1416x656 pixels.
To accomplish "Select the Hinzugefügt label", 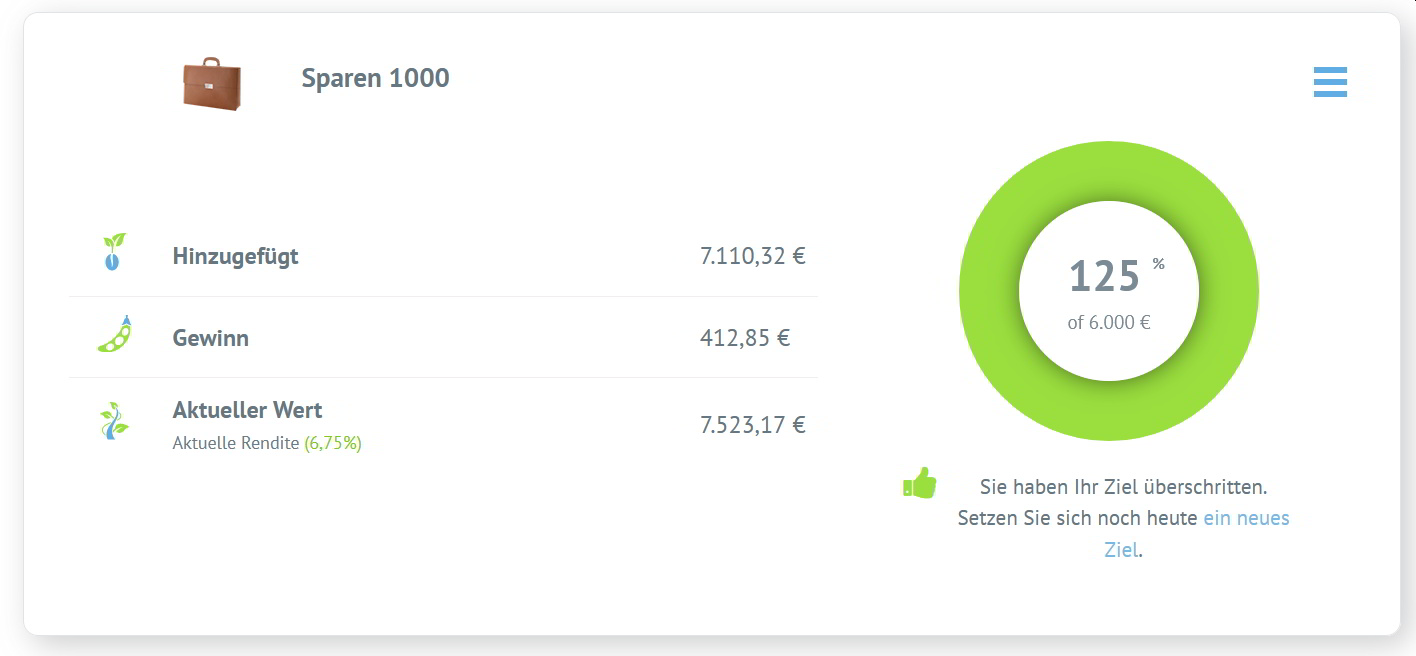I will pyautogui.click(x=235, y=256).
